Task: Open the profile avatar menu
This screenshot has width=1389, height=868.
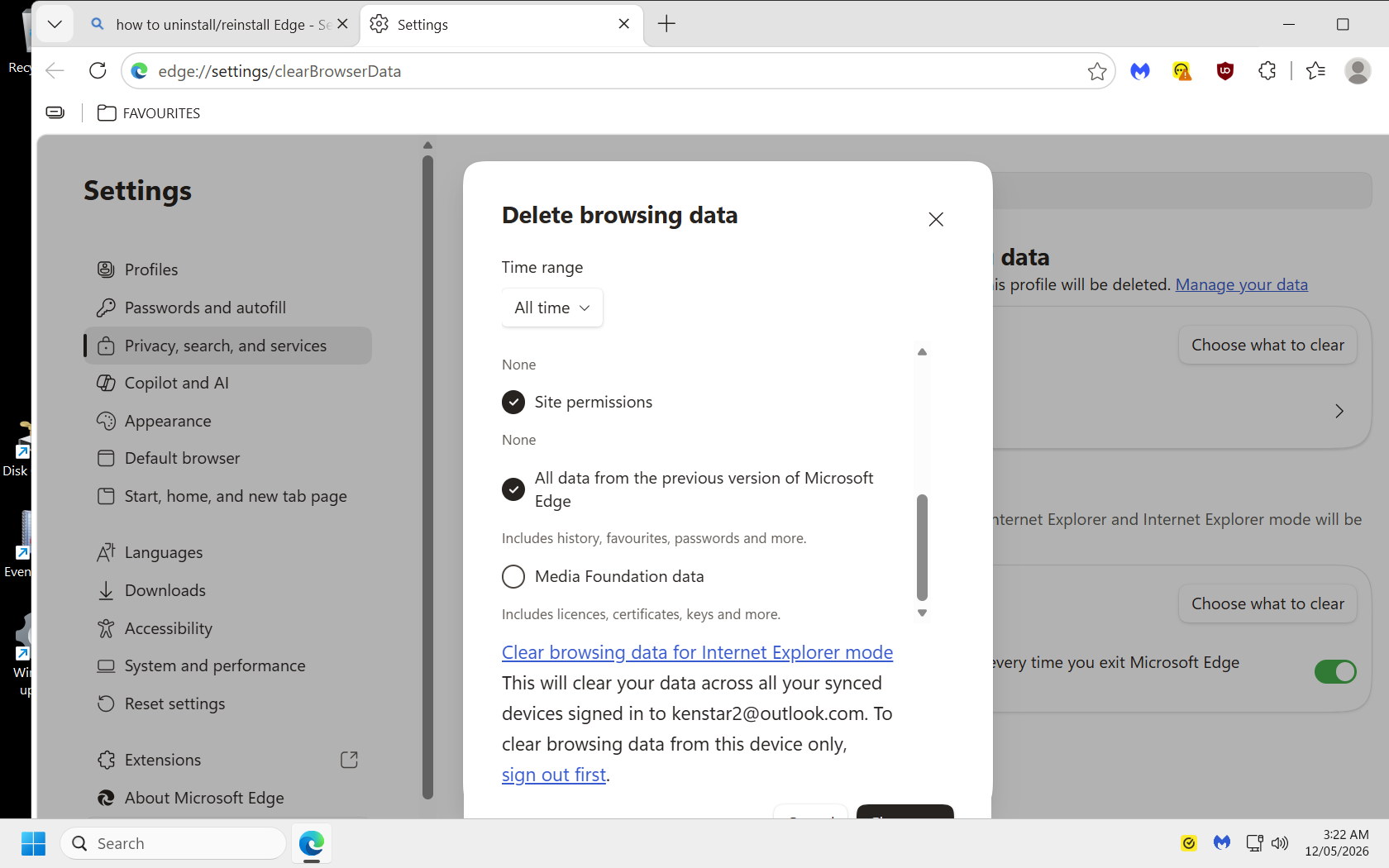Action: [x=1358, y=71]
